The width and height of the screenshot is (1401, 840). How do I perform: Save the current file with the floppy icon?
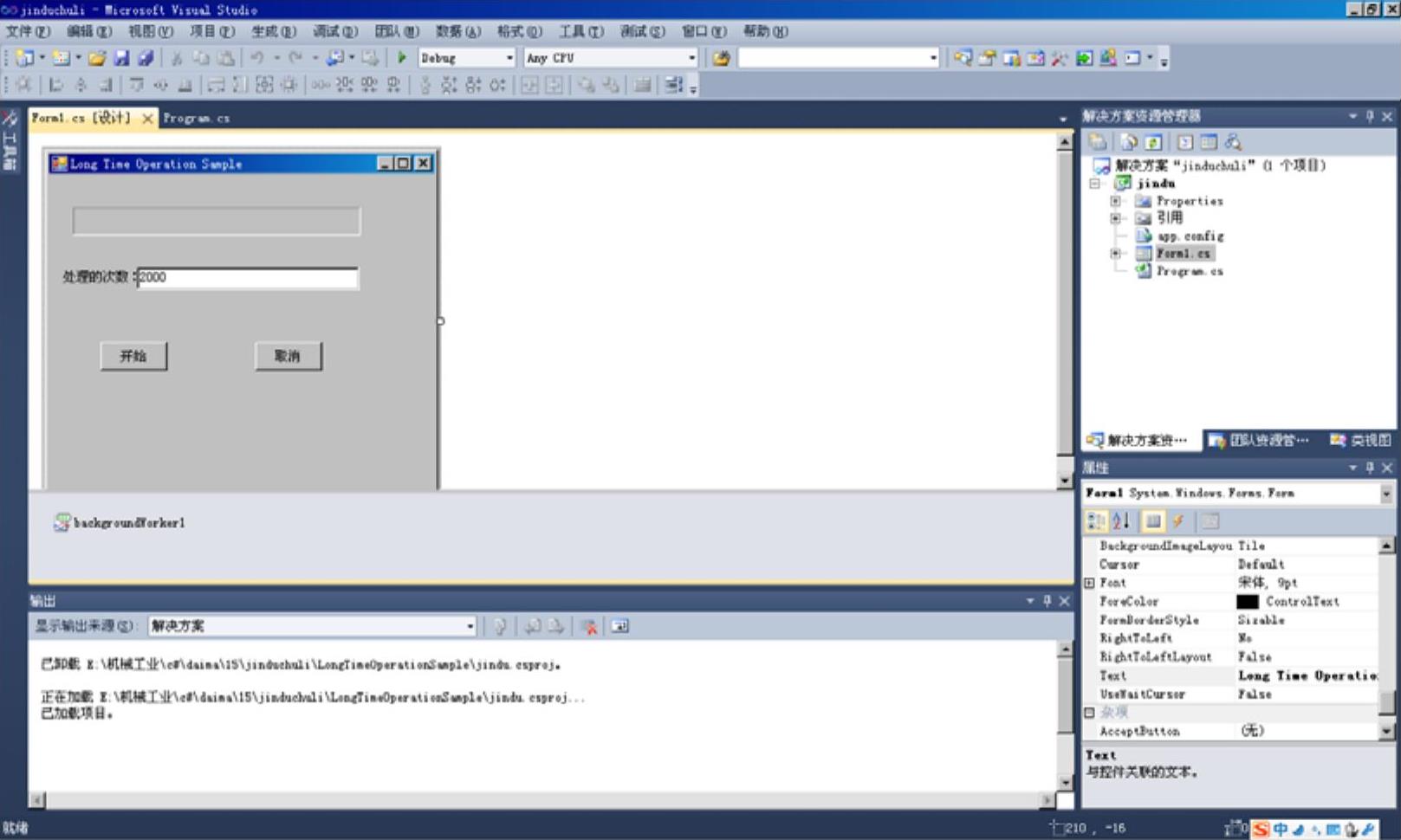pyautogui.click(x=121, y=58)
